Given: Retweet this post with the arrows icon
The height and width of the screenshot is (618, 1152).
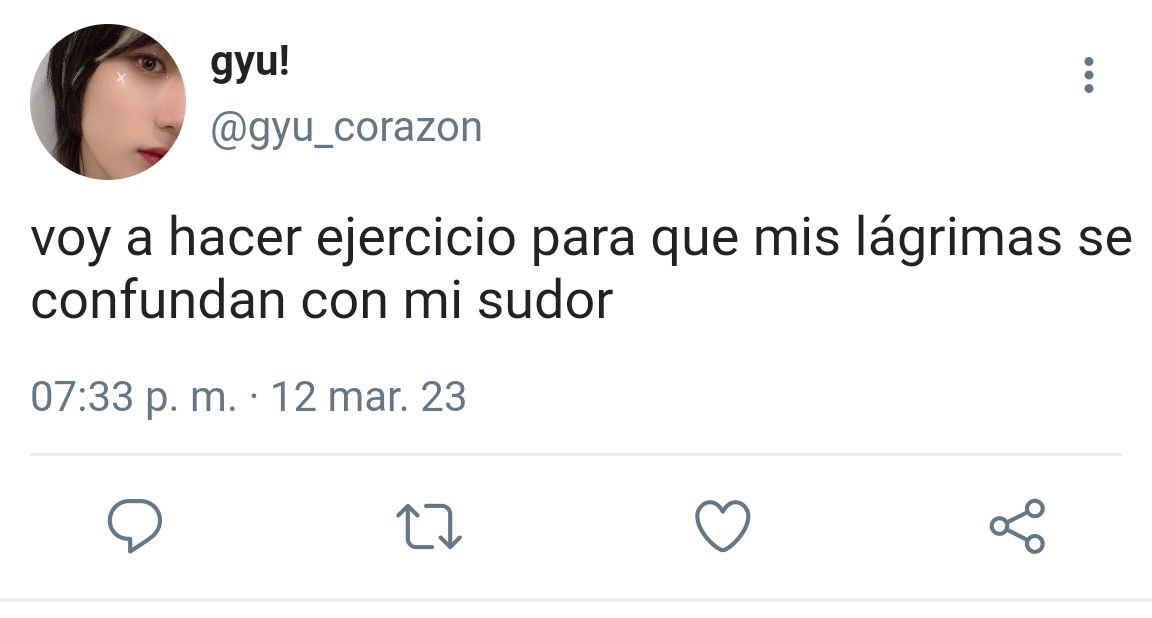Looking at the screenshot, I should [429, 526].
